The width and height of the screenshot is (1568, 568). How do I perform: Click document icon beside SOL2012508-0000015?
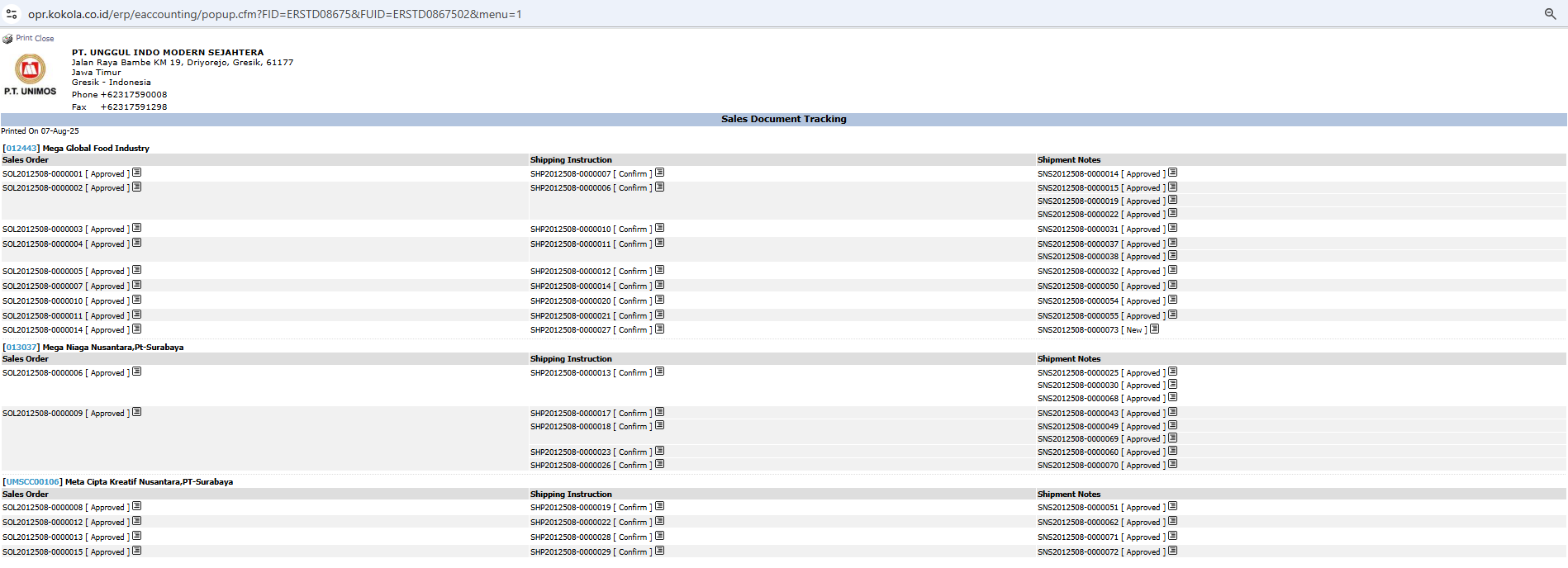[x=137, y=551]
